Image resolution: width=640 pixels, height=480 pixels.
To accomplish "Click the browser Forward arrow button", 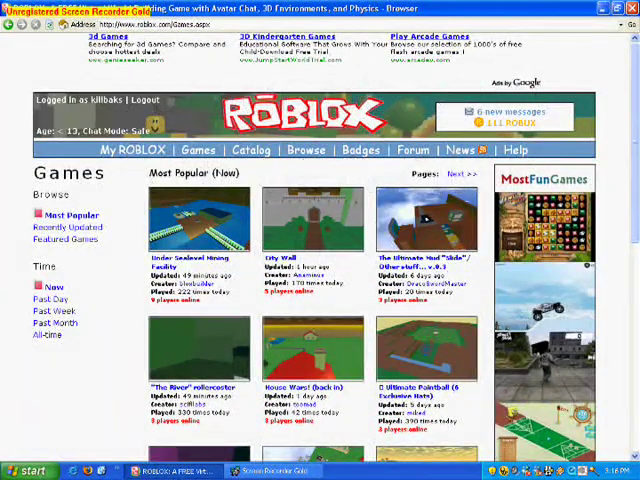I will pos(22,24).
